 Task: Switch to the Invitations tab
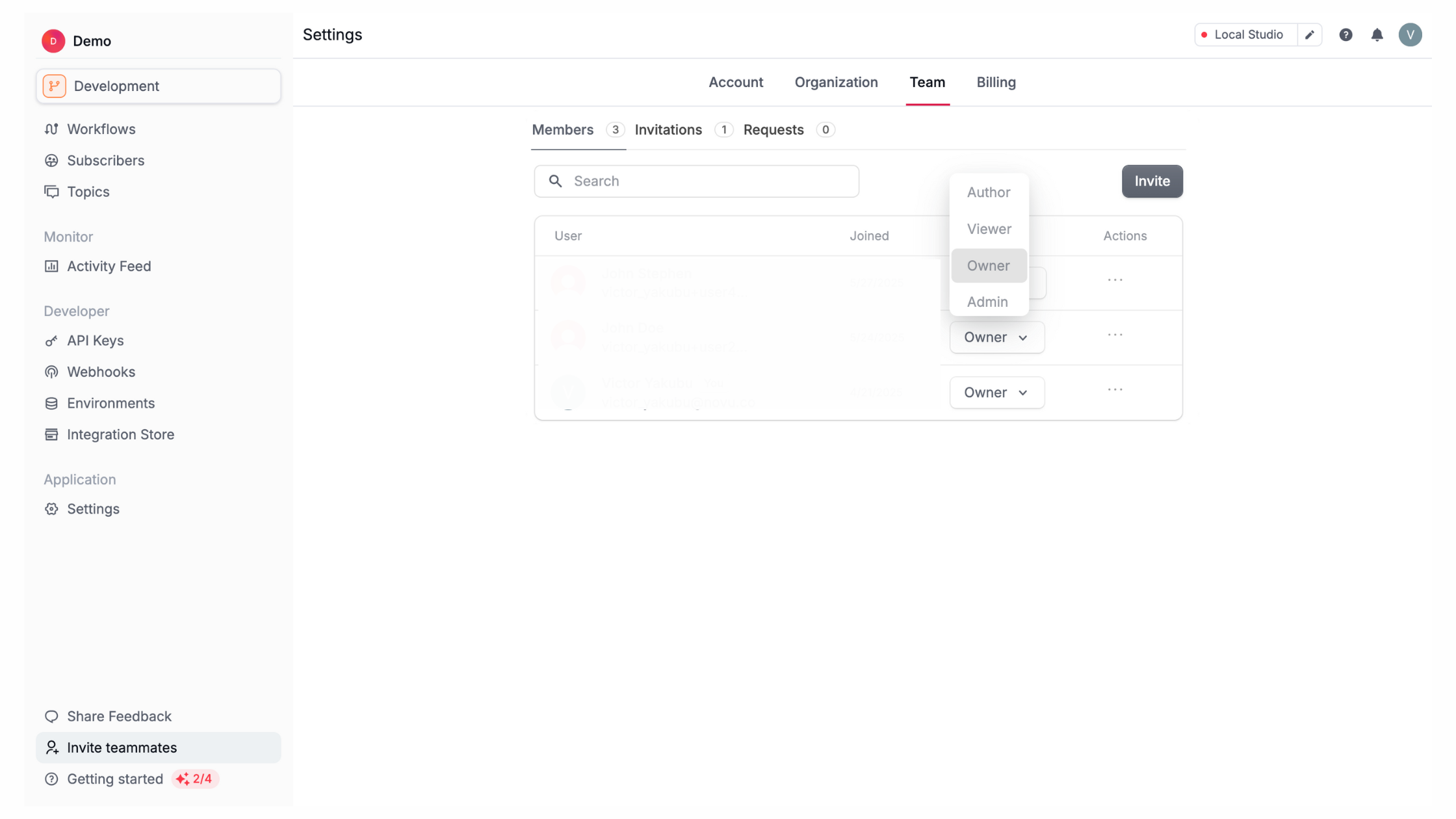(668, 130)
